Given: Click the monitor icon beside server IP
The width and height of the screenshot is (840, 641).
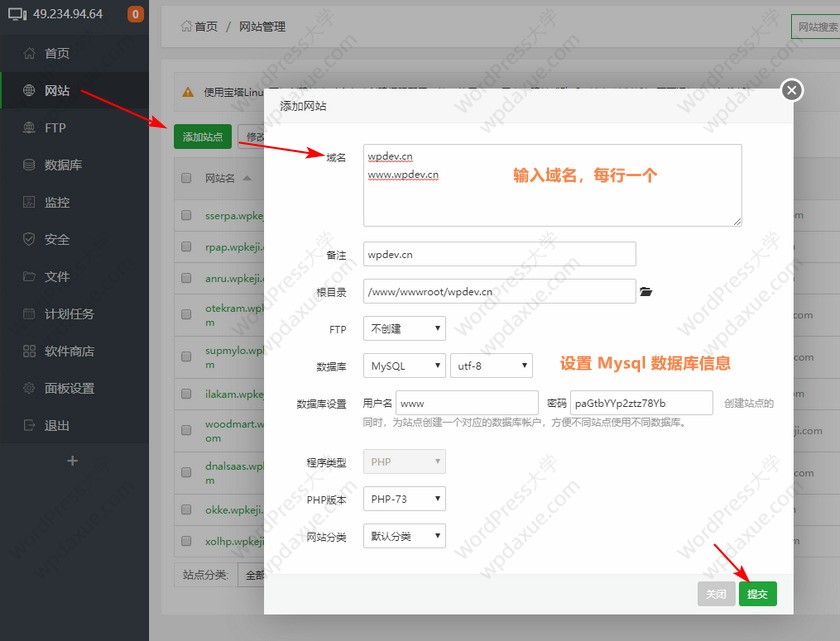Looking at the screenshot, I should pyautogui.click(x=17, y=15).
